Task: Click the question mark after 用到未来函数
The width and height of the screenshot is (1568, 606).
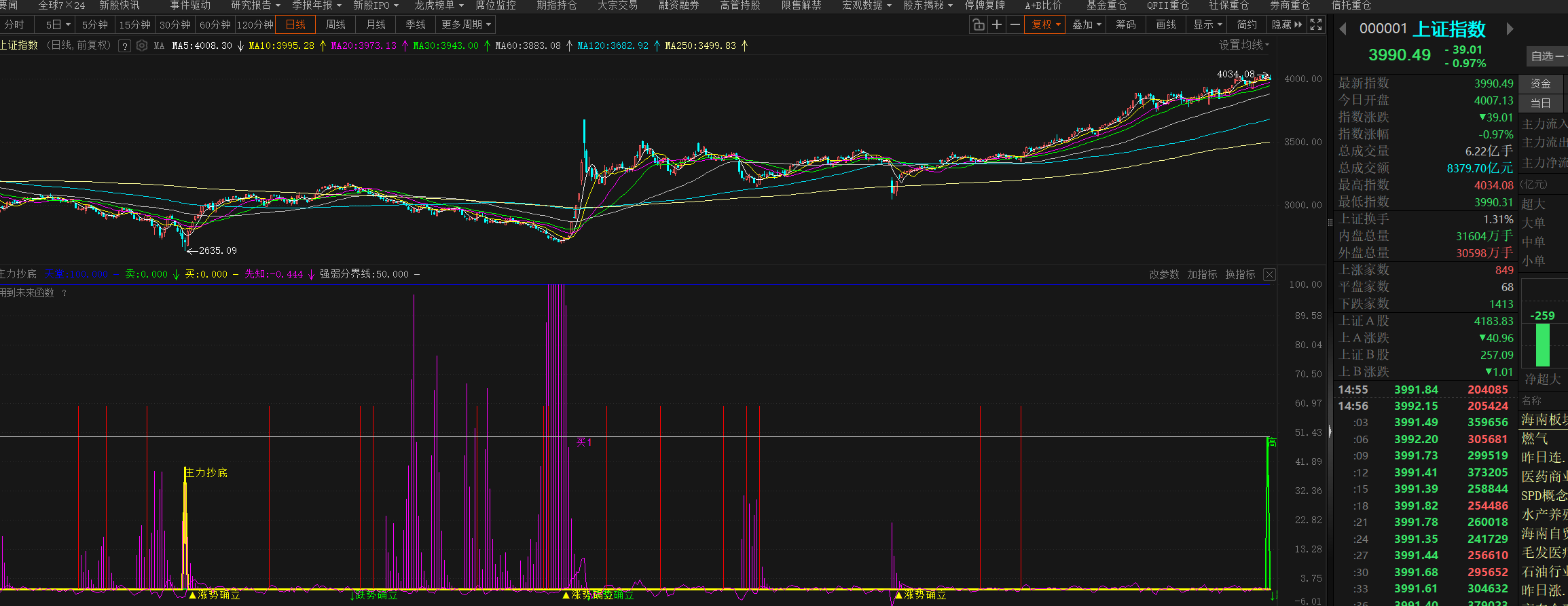Action: pos(65,293)
